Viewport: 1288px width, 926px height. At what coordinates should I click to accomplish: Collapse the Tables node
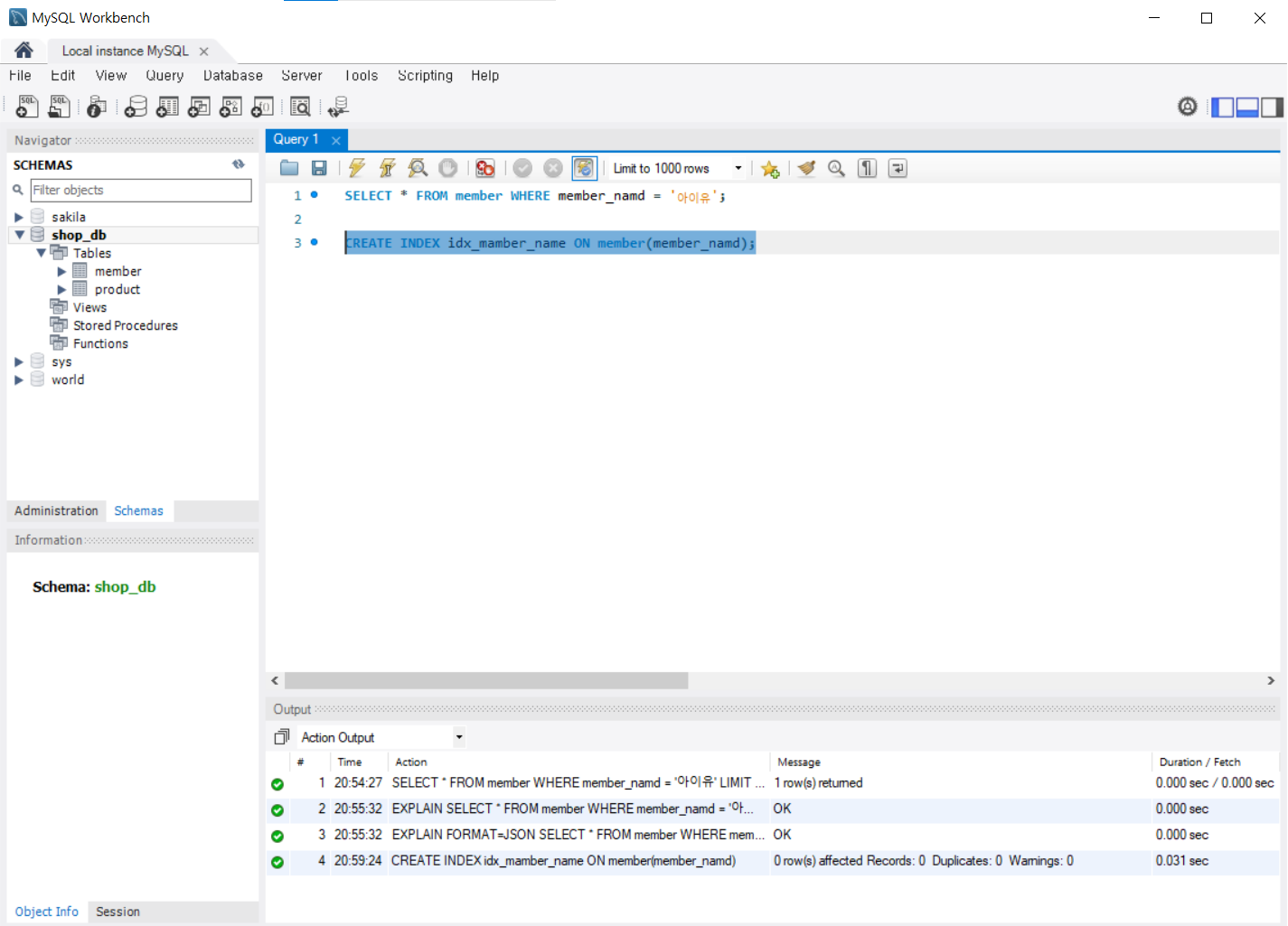click(x=41, y=253)
